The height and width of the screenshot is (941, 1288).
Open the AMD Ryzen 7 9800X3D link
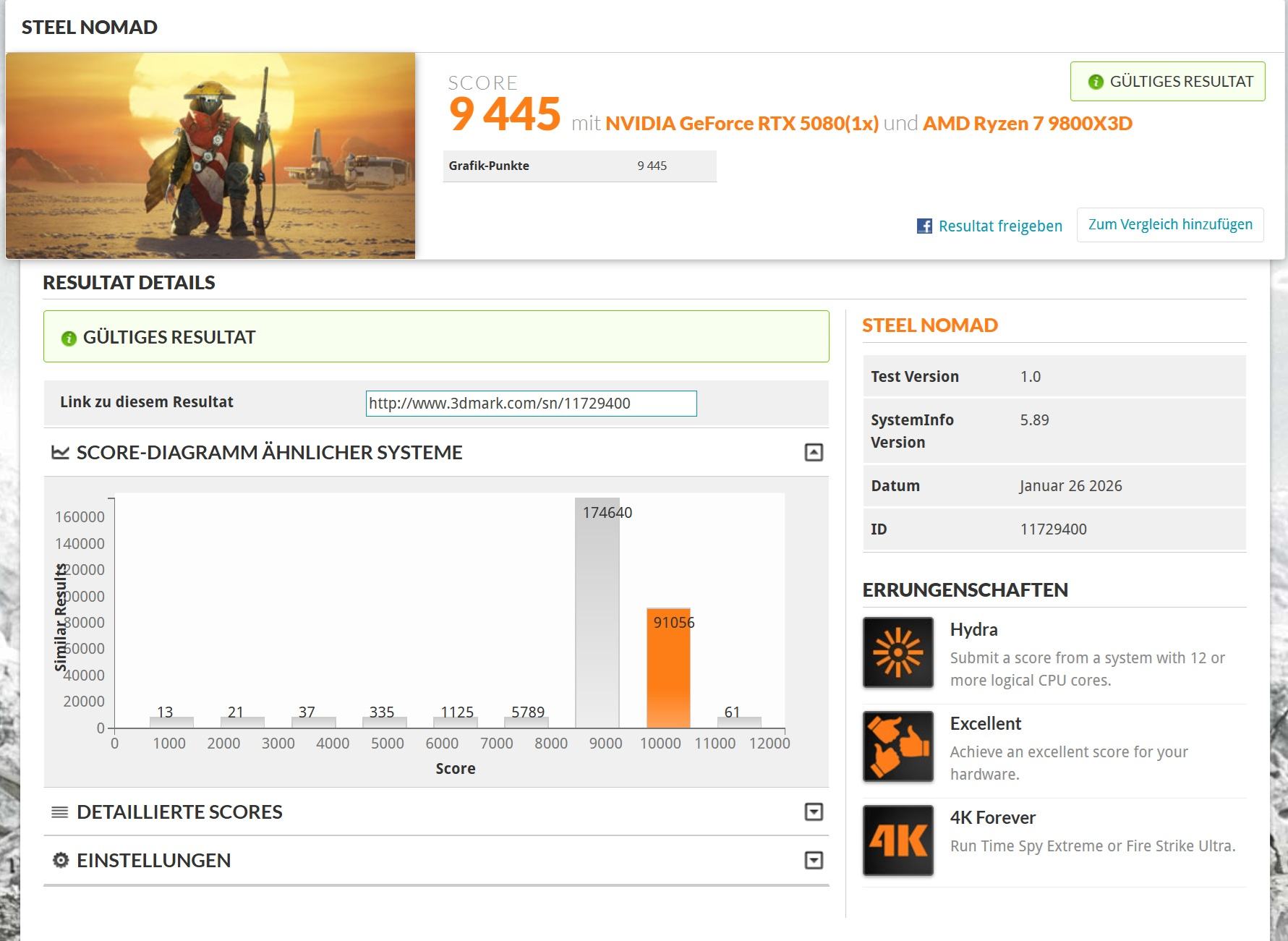pos(1028,124)
